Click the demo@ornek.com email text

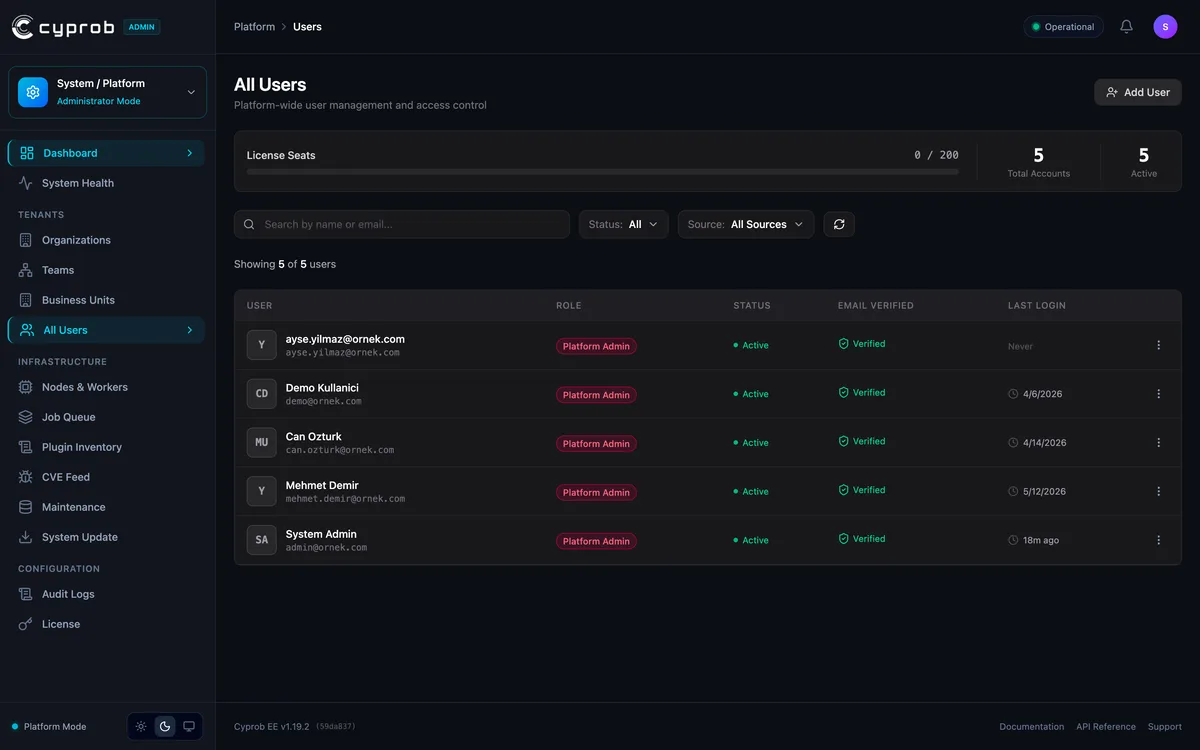point(323,401)
